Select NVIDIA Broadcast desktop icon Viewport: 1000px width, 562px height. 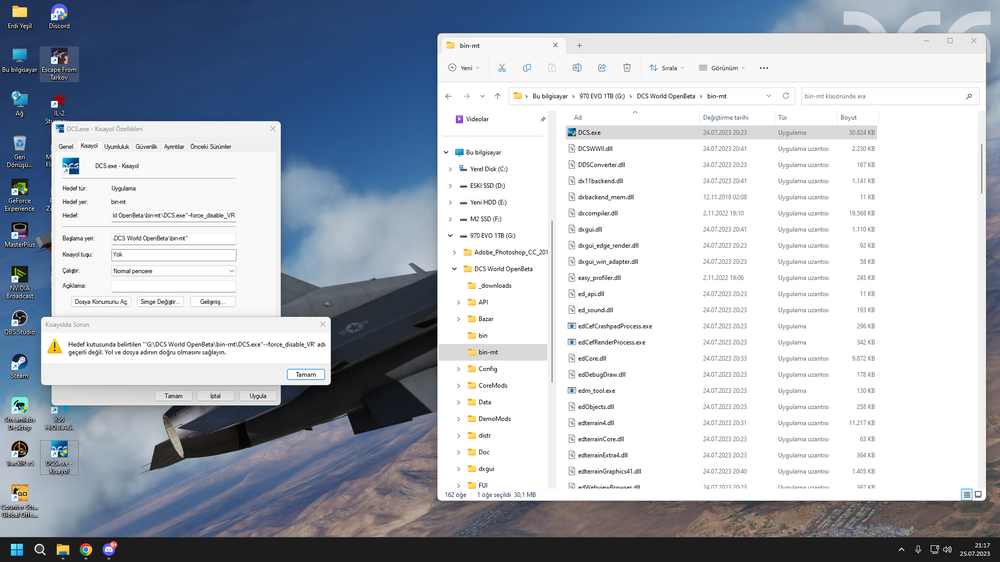[20, 283]
